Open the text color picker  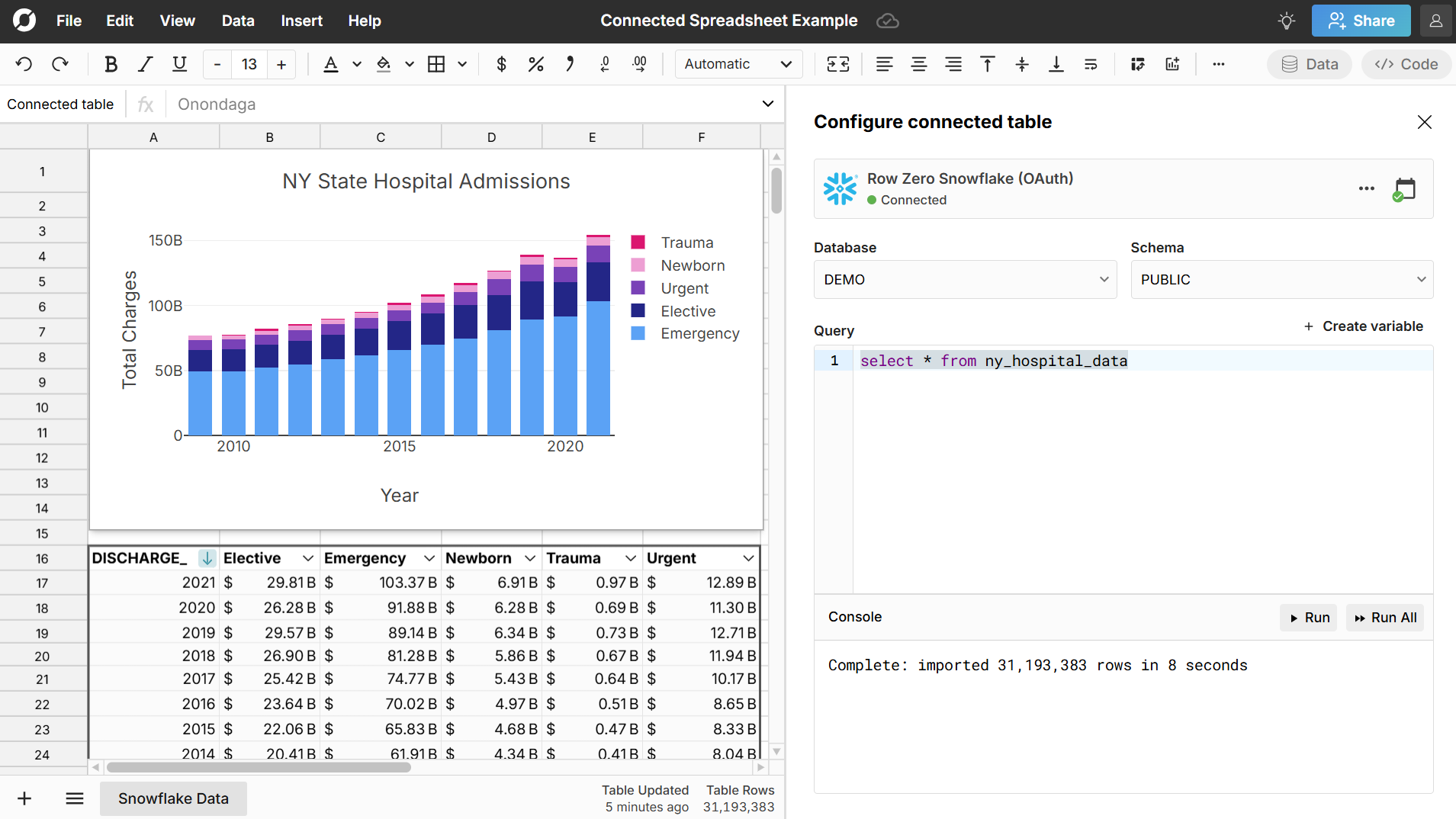point(356,64)
